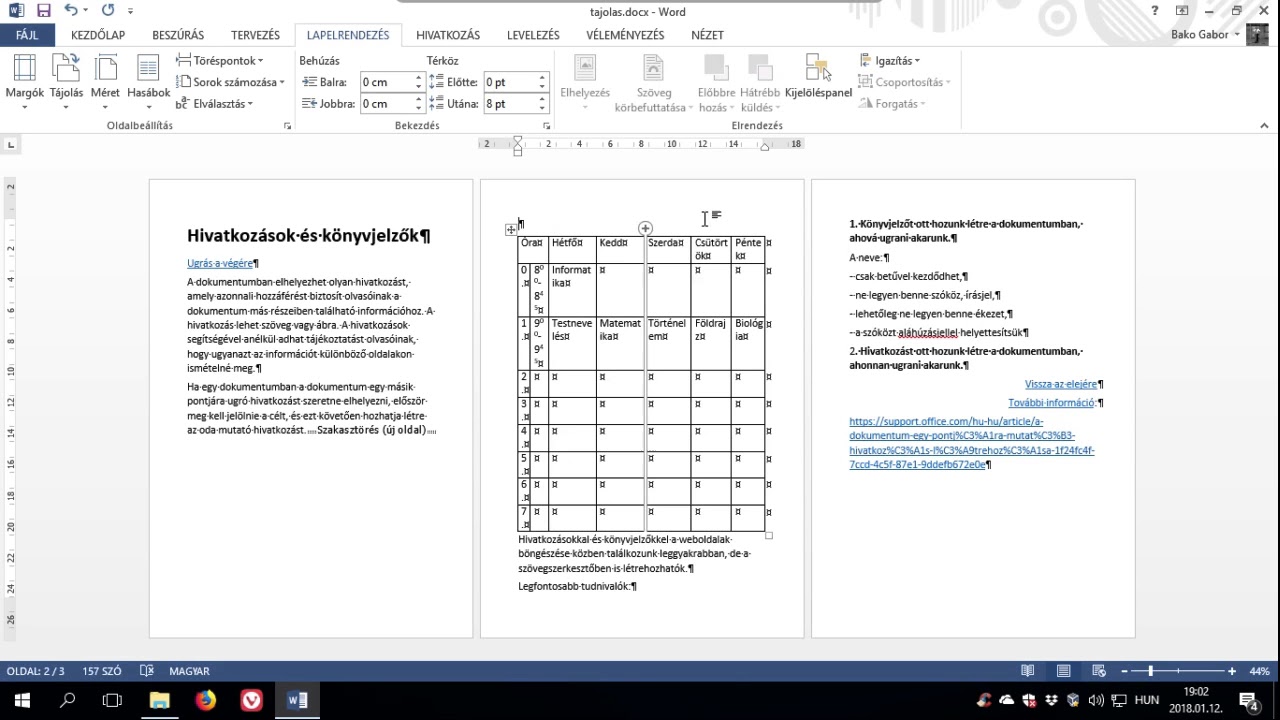Click the 44% zoom level button

1259,671
